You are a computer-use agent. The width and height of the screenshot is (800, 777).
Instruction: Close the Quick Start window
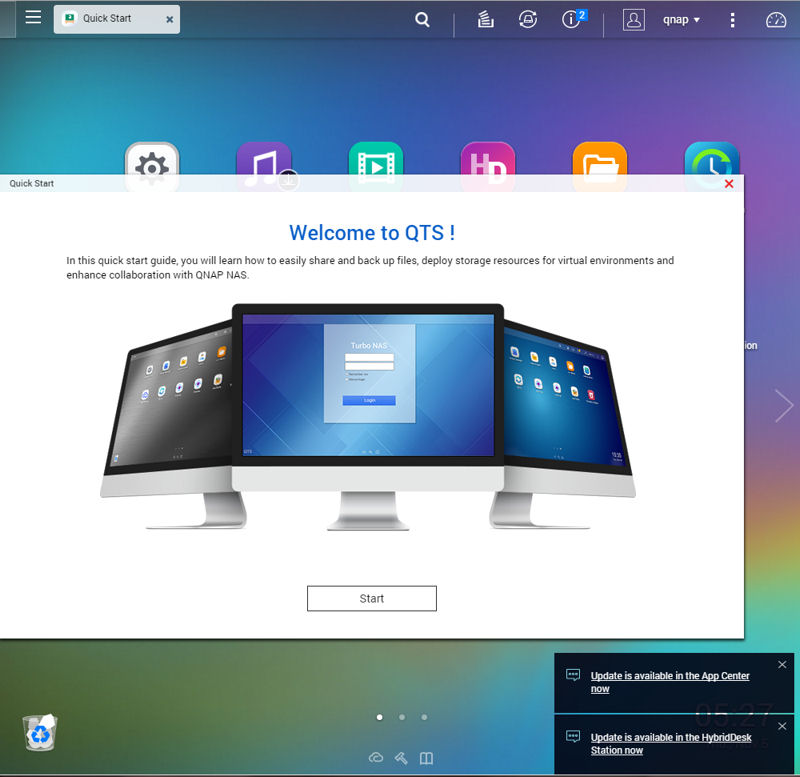[x=729, y=184]
